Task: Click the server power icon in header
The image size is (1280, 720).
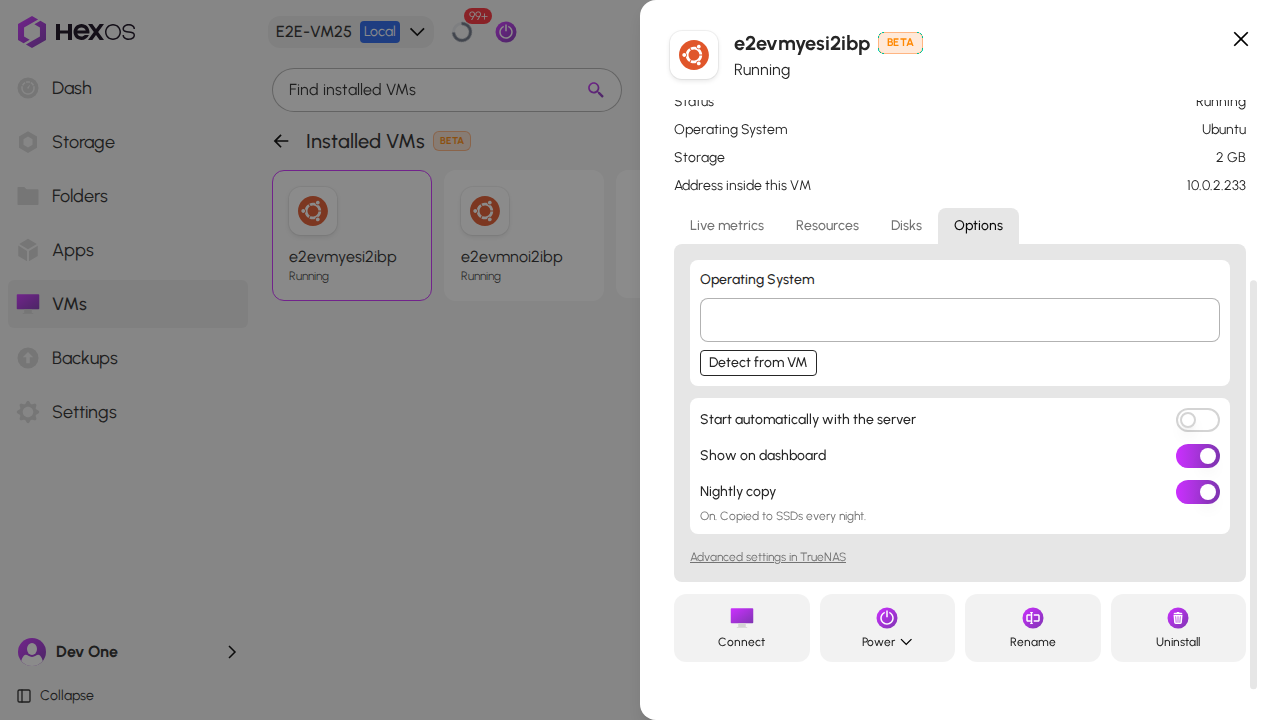Action: point(506,32)
